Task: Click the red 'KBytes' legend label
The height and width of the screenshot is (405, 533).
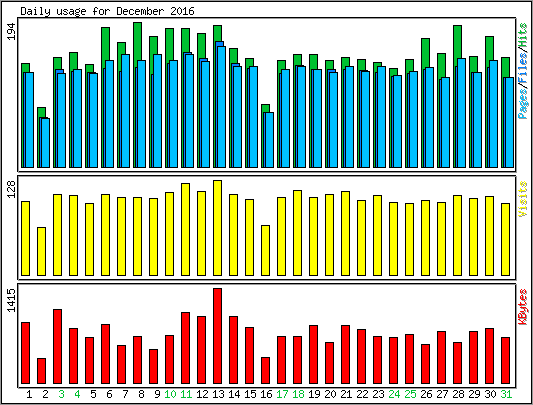Action: pos(523,306)
